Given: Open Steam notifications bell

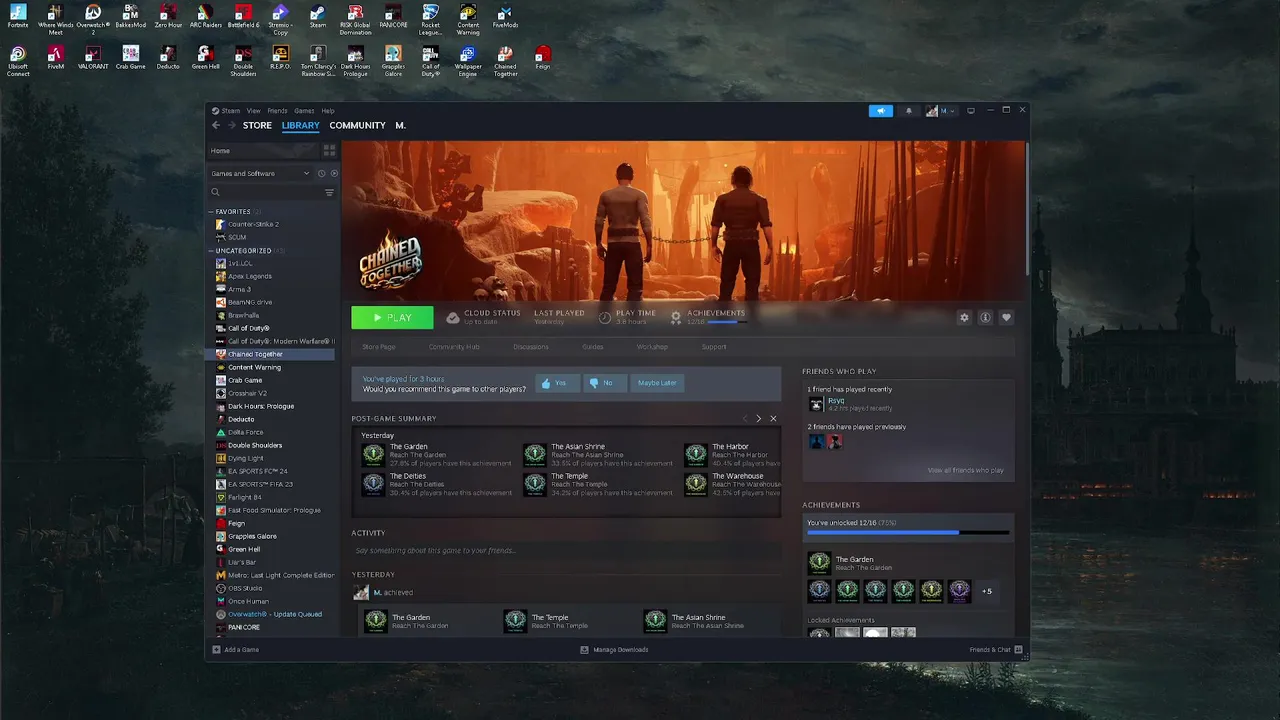Looking at the screenshot, I should click(x=908, y=111).
